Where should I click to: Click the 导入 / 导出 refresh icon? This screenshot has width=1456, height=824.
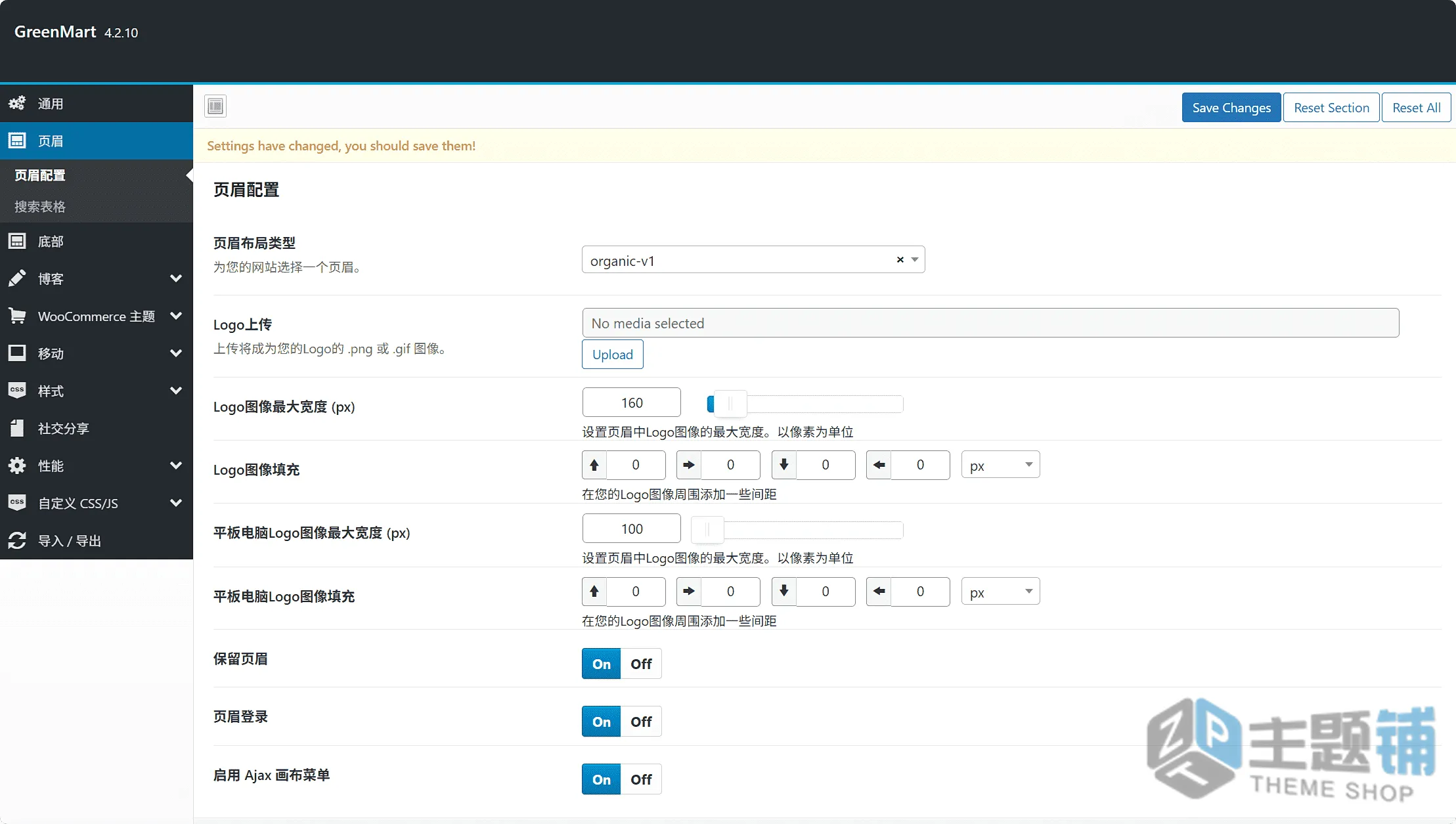17,540
